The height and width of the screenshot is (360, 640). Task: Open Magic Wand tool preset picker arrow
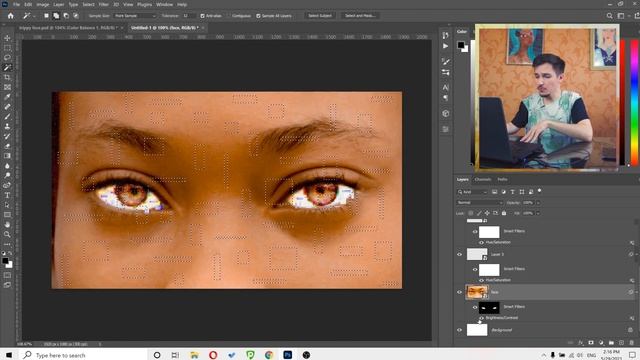pyautogui.click(x=34, y=16)
